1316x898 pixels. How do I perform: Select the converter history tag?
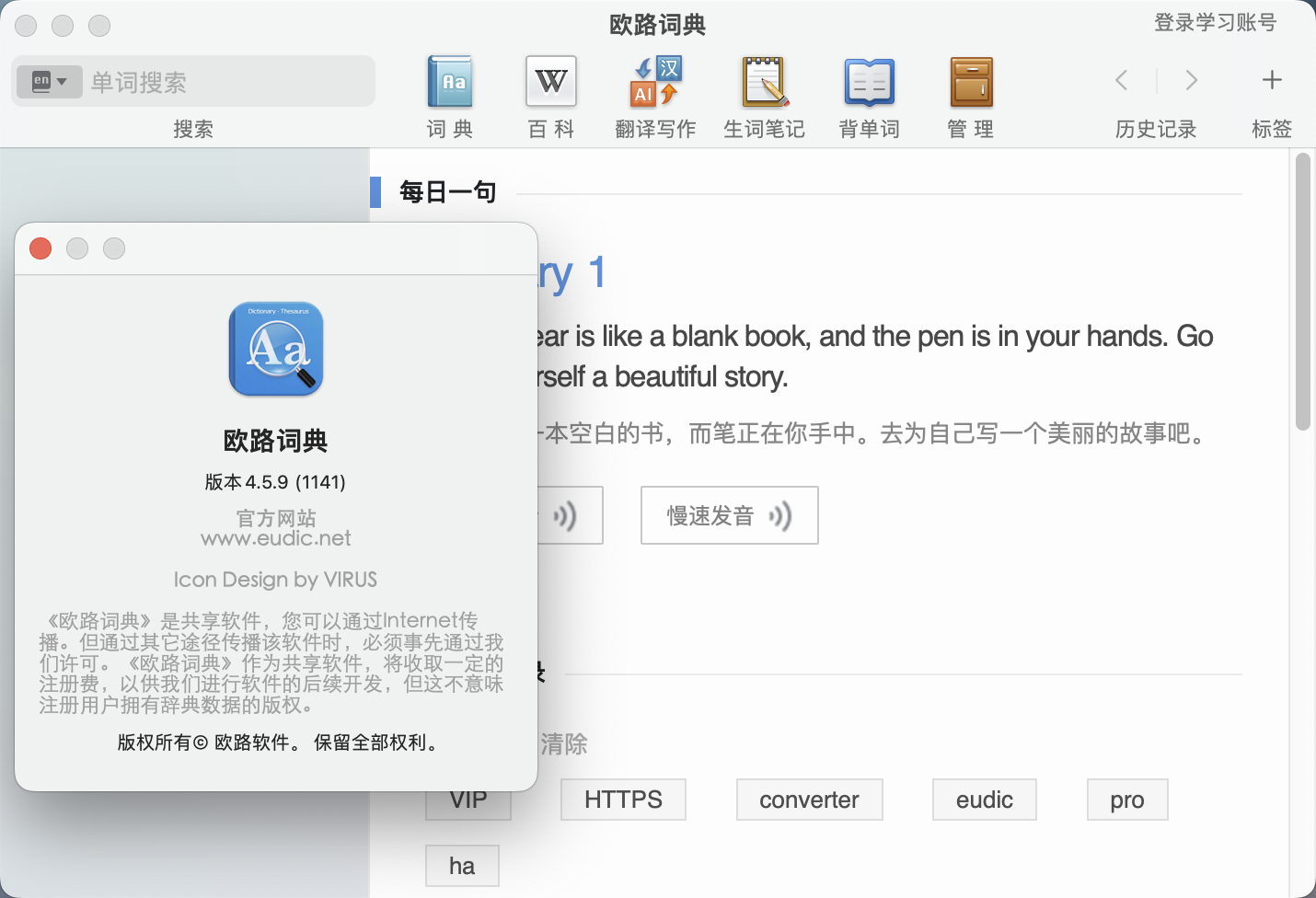click(809, 800)
